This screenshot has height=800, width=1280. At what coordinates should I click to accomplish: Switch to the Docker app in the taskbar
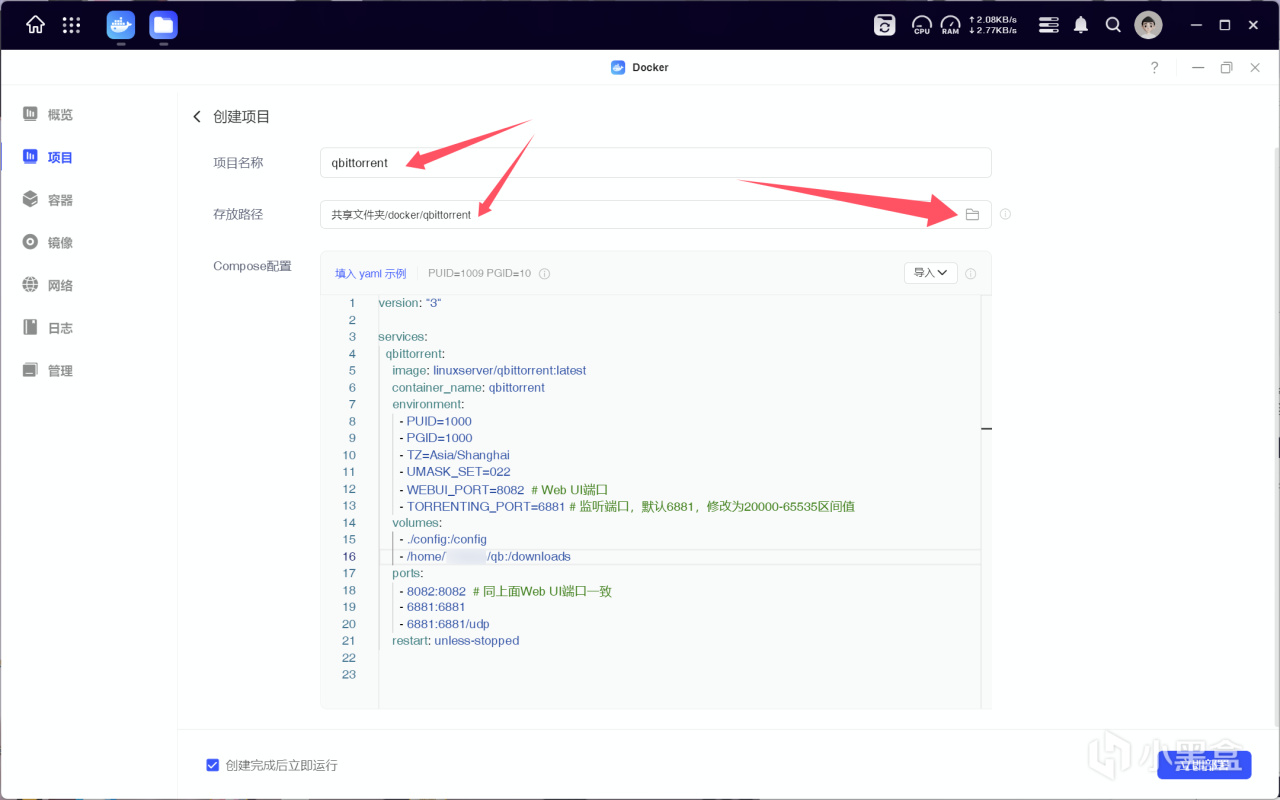121,25
